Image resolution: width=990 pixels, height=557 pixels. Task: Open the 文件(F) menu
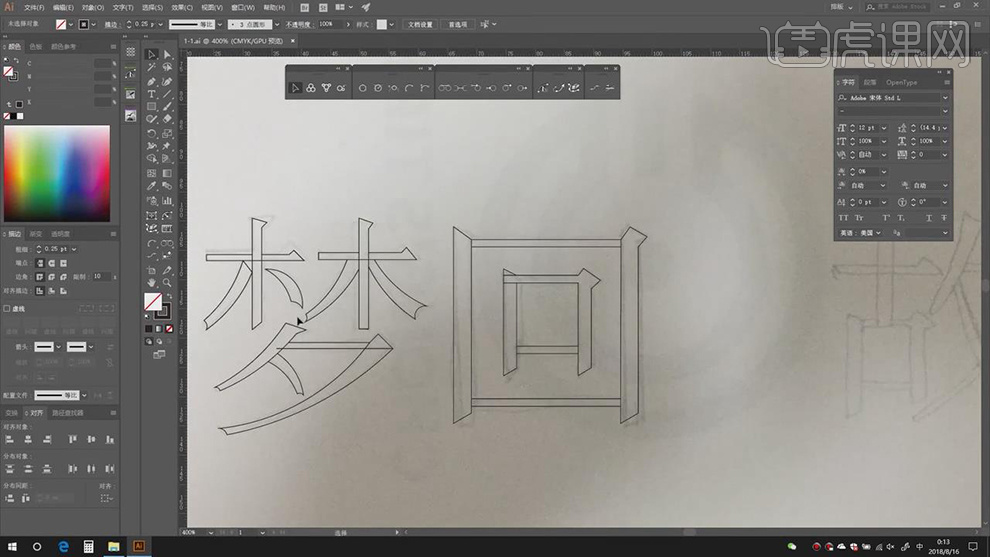pos(33,7)
